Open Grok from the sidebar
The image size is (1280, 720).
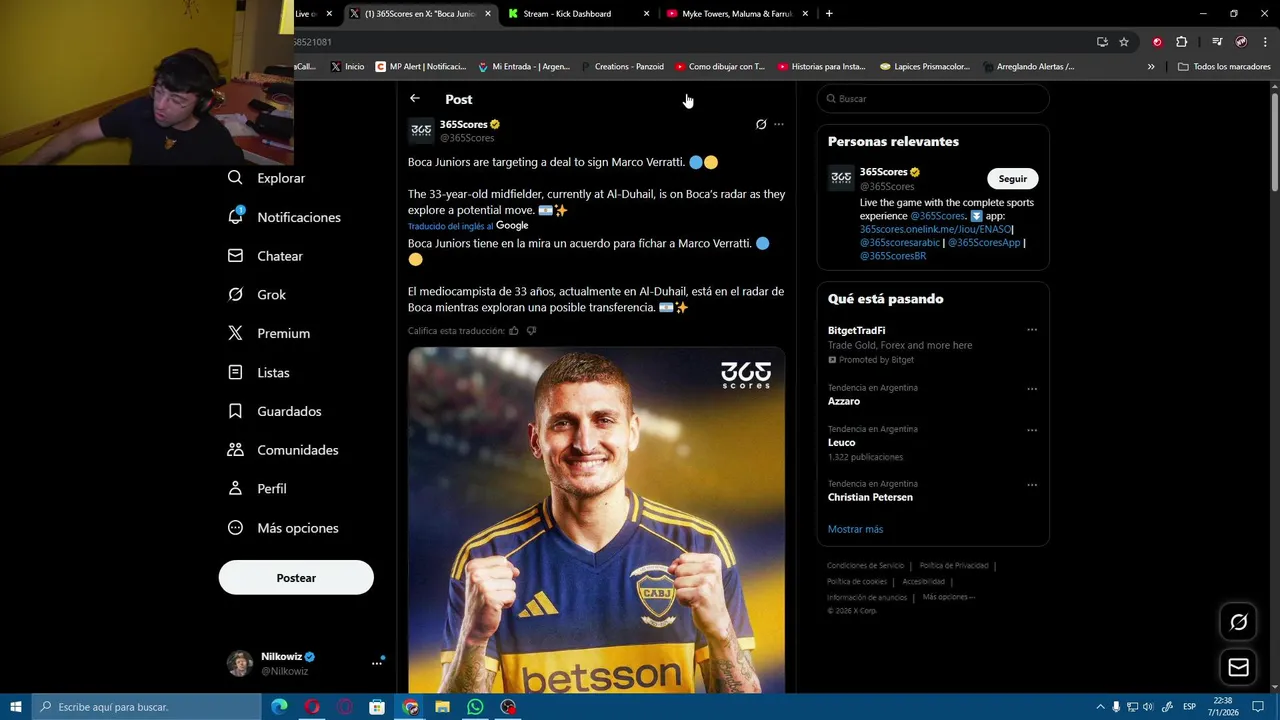(x=258, y=295)
